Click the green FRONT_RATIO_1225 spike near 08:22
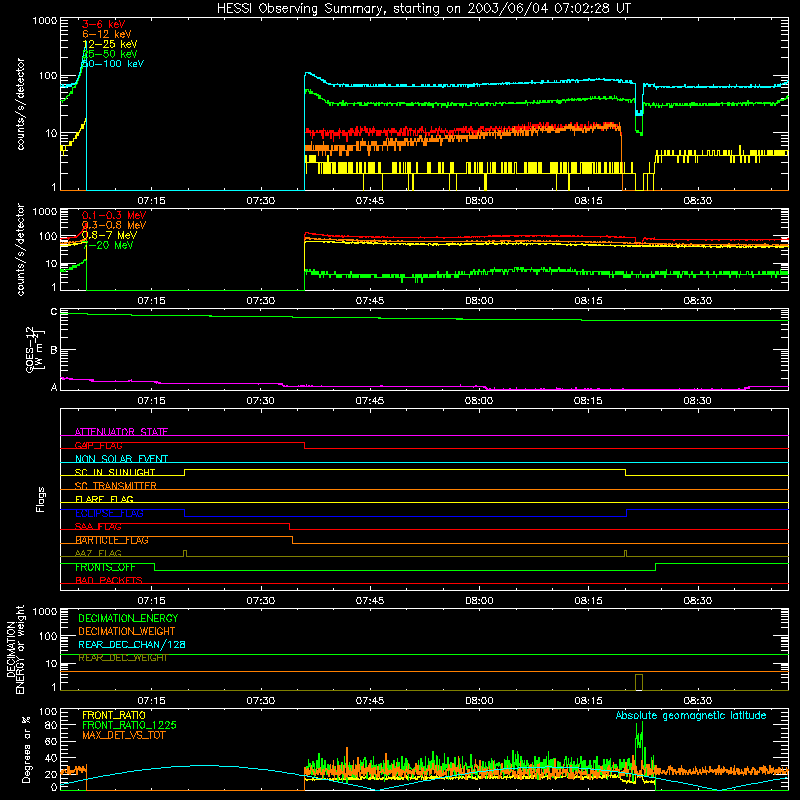Viewport: 800px width, 800px height. 639,742
